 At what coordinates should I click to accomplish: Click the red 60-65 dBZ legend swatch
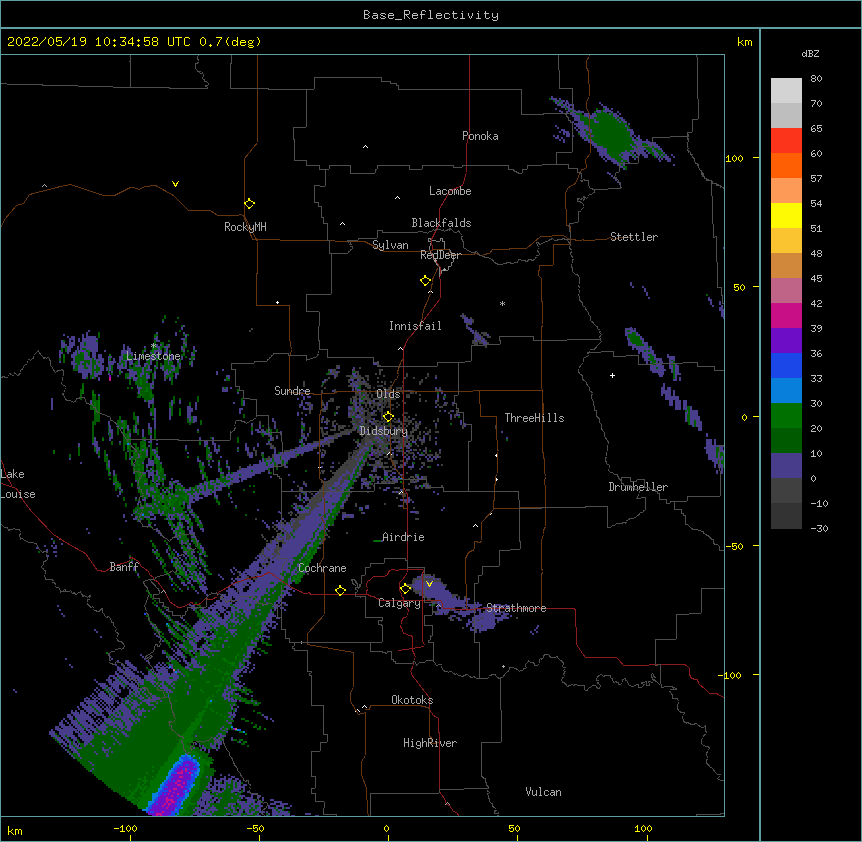click(x=786, y=140)
